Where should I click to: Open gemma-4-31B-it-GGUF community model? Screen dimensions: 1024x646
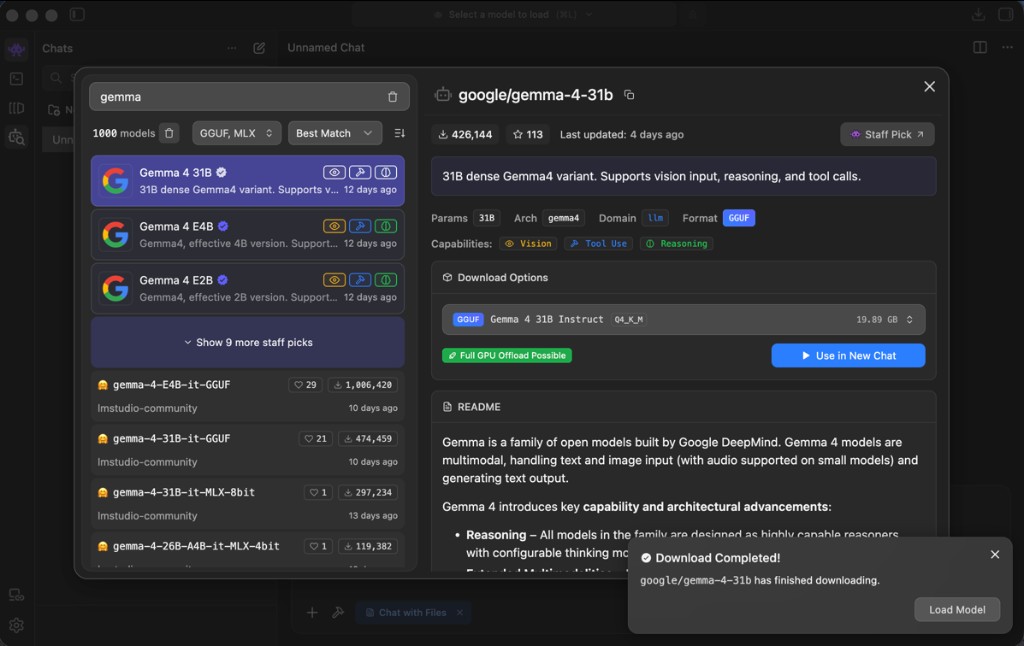click(248, 449)
